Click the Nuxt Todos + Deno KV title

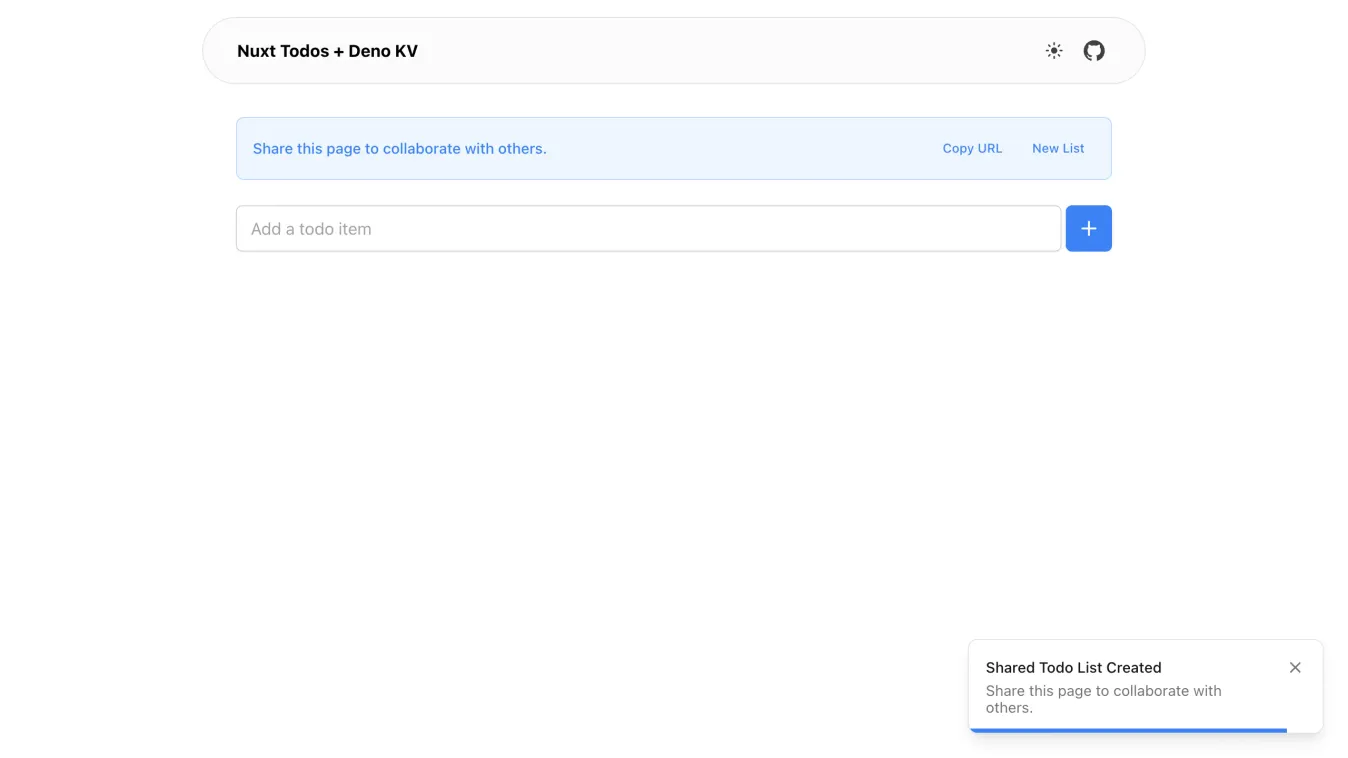click(327, 51)
